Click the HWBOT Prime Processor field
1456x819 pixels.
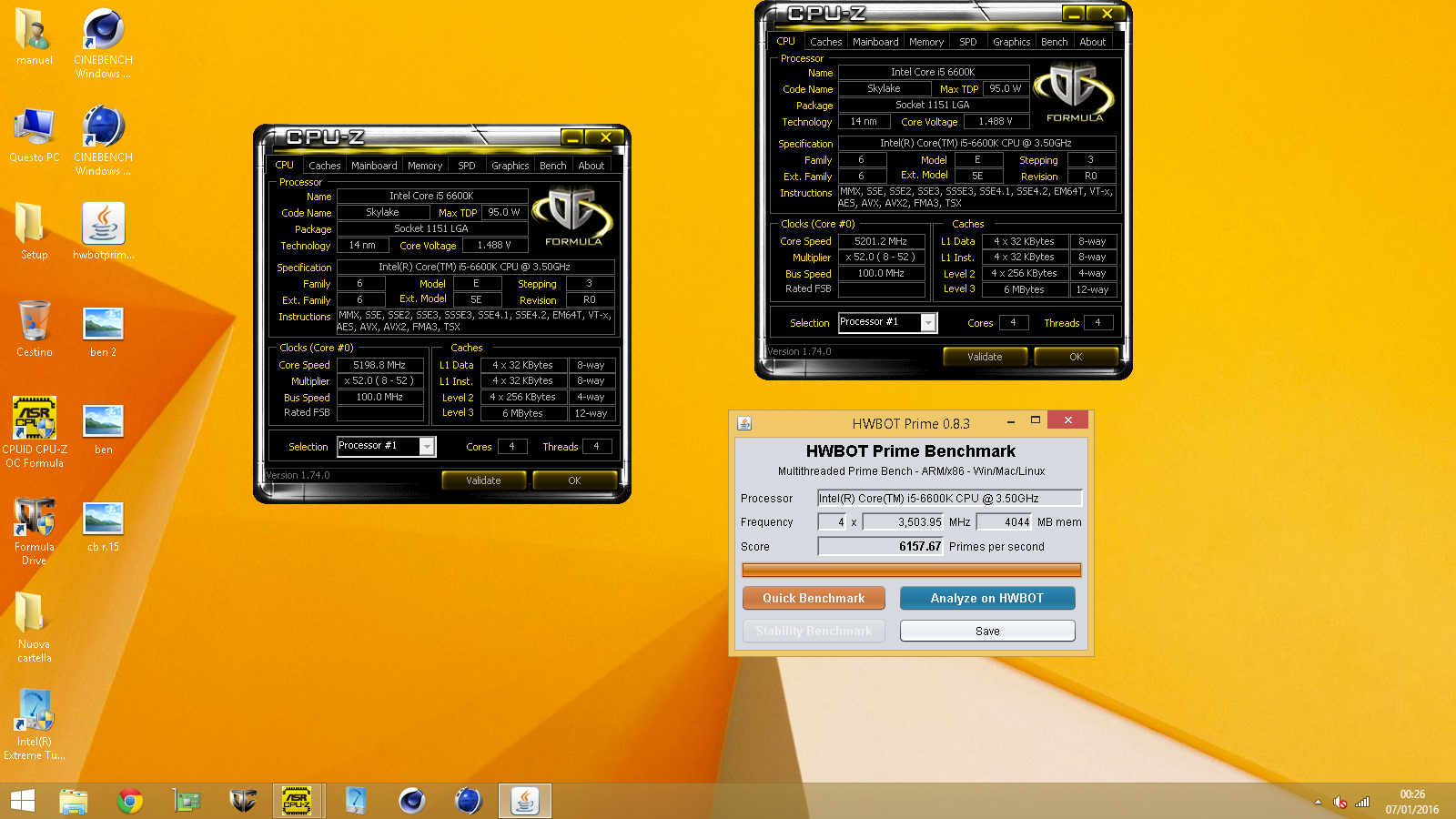coord(949,498)
